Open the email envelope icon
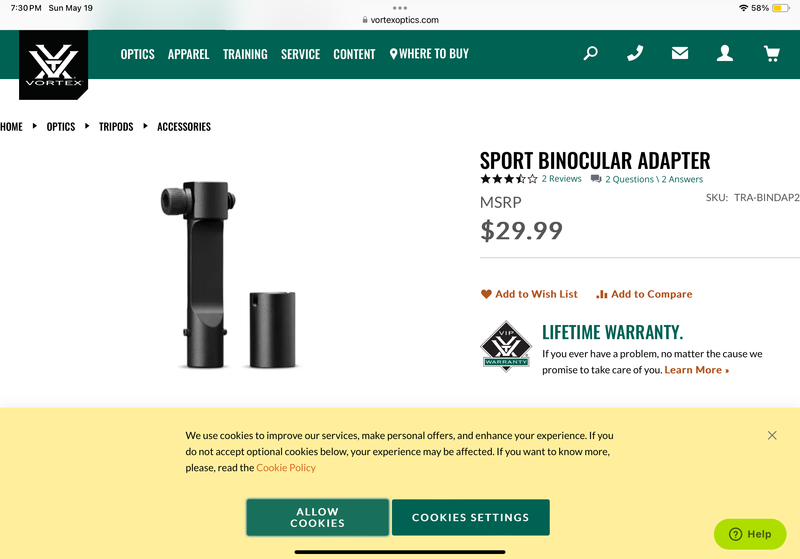This screenshot has width=800, height=559. pos(680,53)
